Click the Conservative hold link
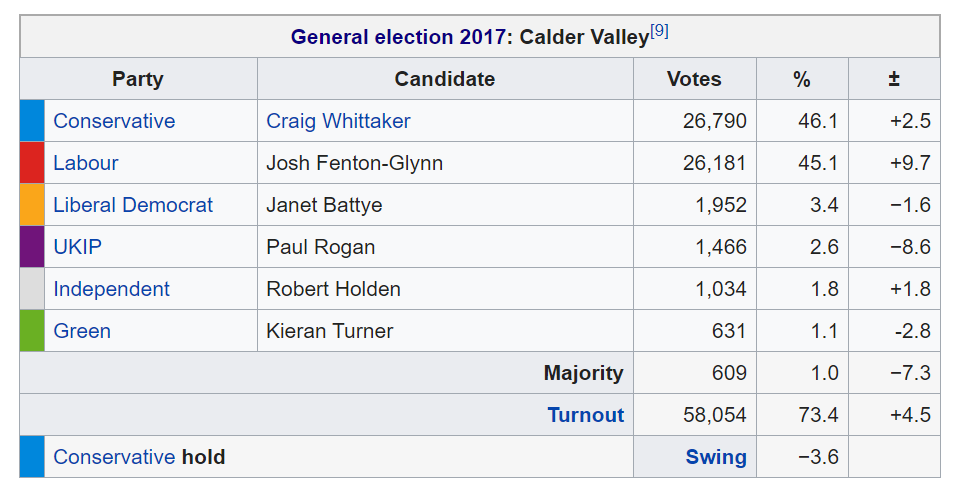This screenshot has width=957, height=491. 114,457
